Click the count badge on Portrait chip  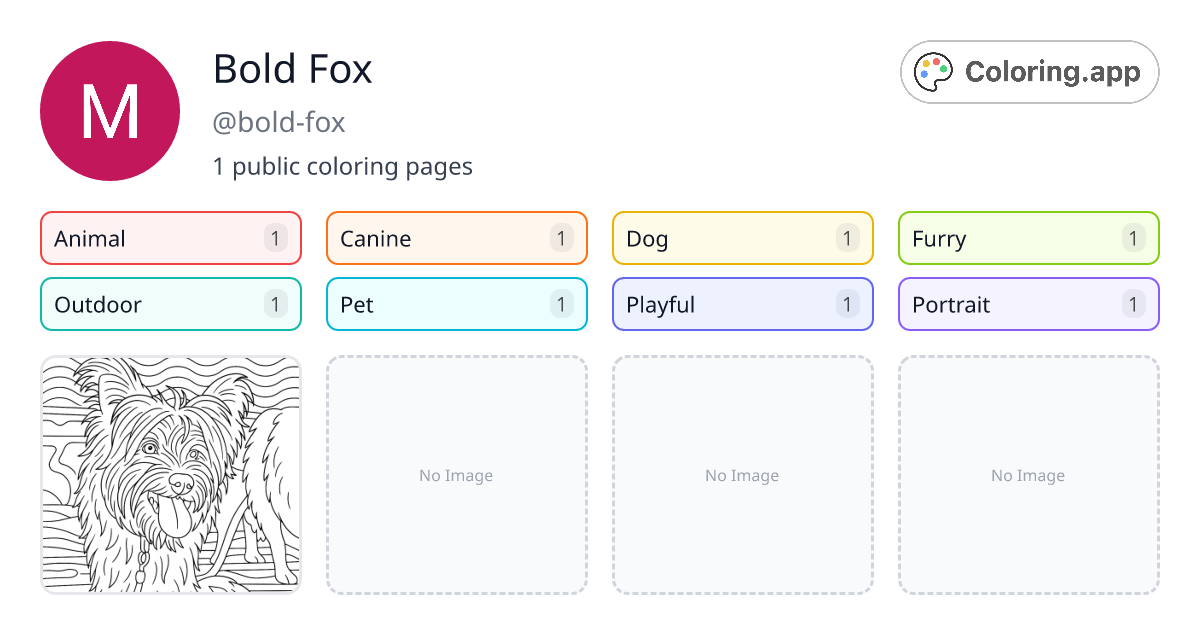(1133, 304)
